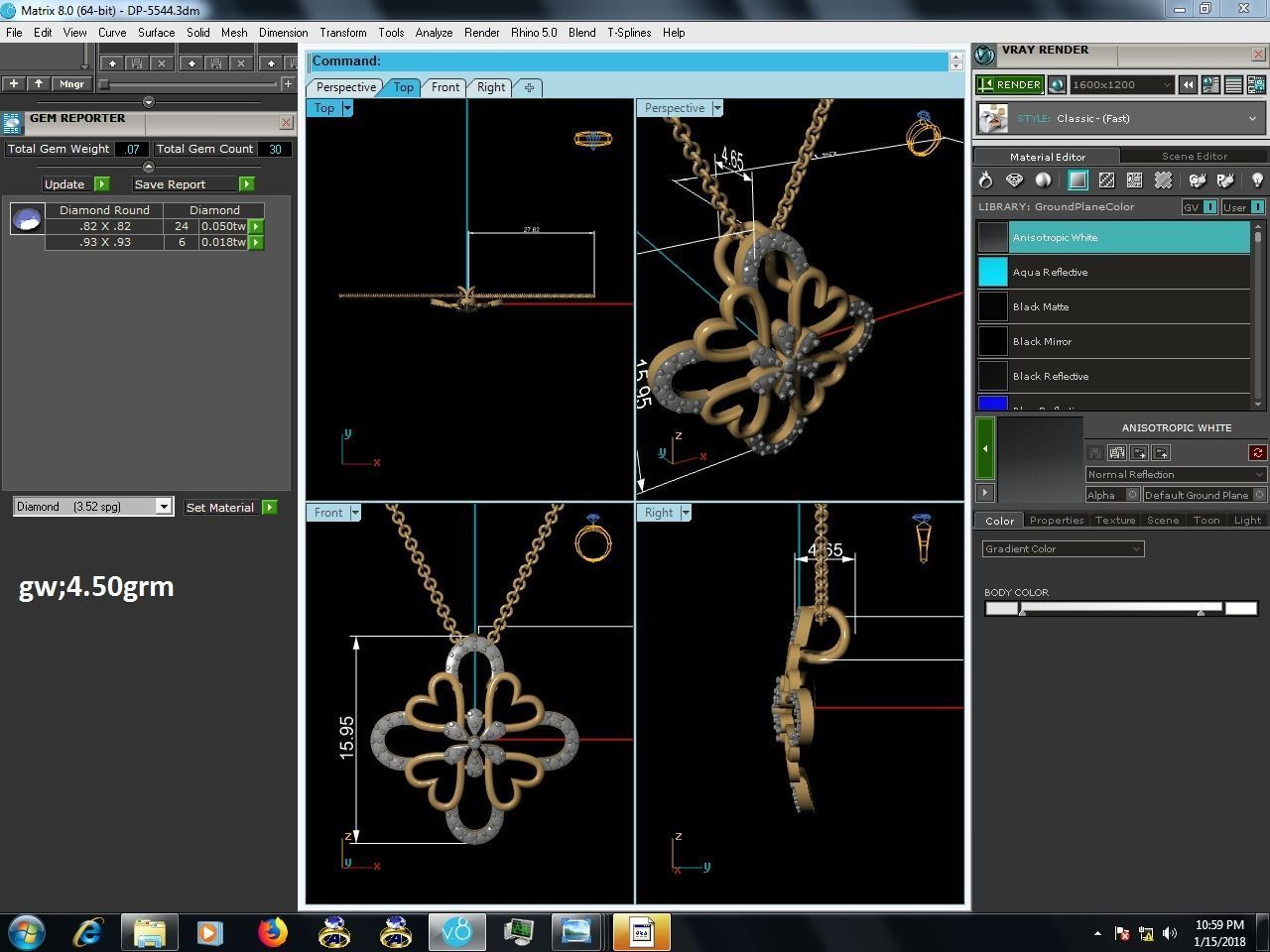Click the G plug-in material icon

(x=1198, y=179)
